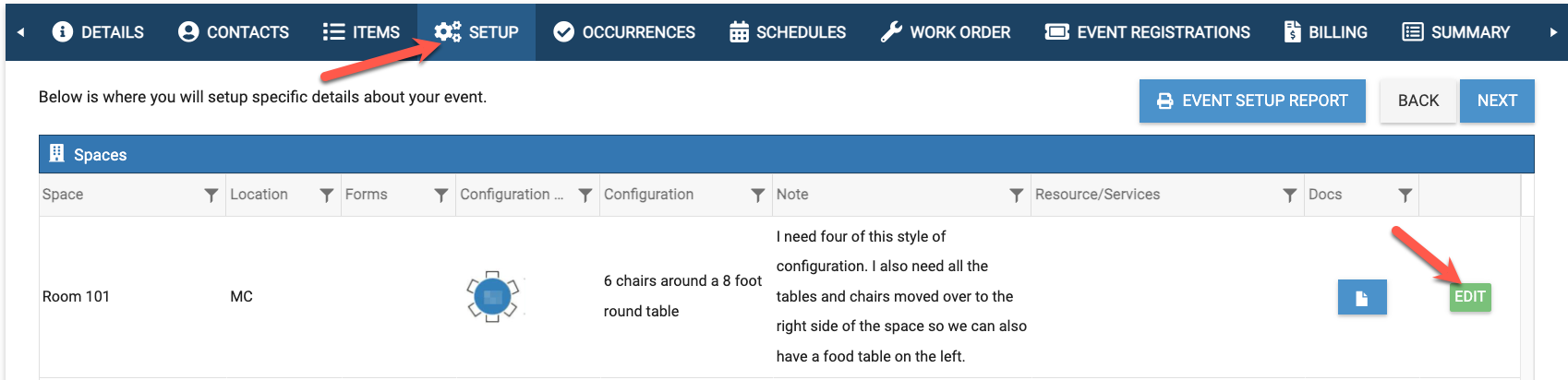Click the green Edit button for Room 101
The image size is (1568, 380).
[1470, 297]
